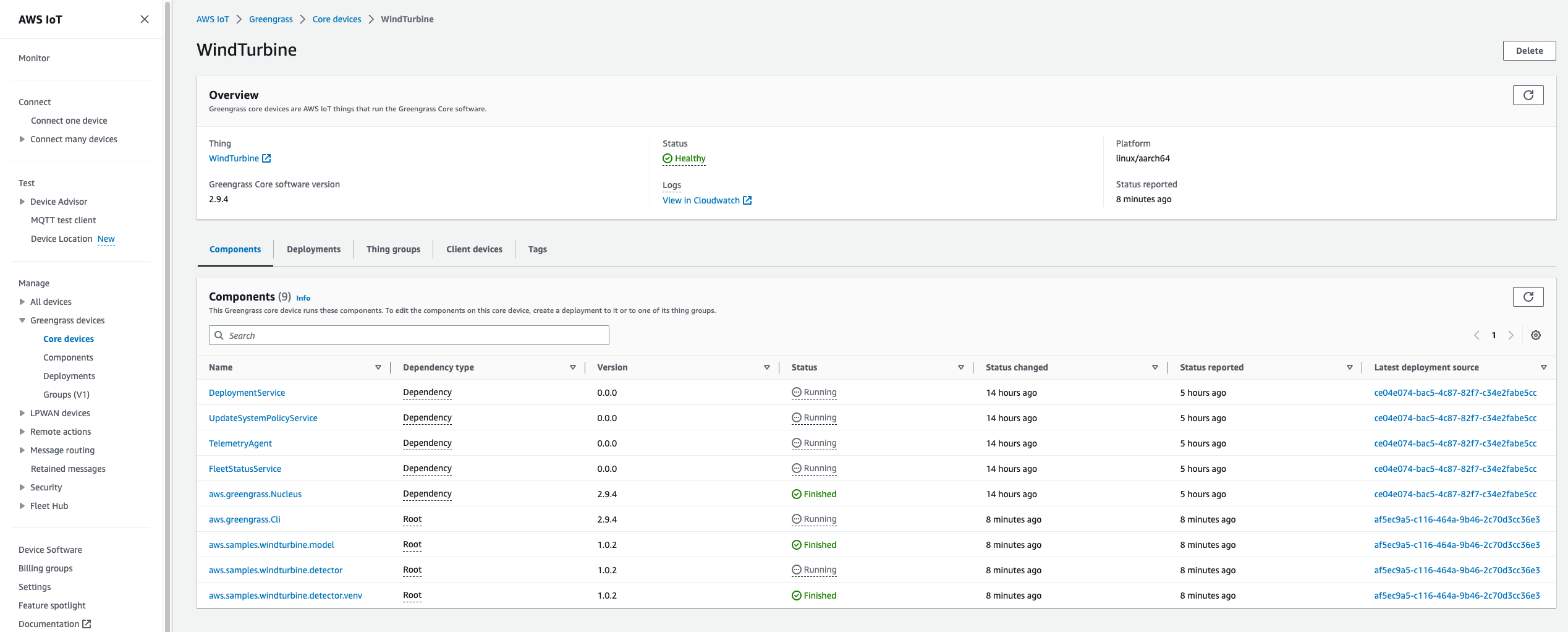
Task: Expand Fleet Hub section
Action: pyautogui.click(x=22, y=506)
